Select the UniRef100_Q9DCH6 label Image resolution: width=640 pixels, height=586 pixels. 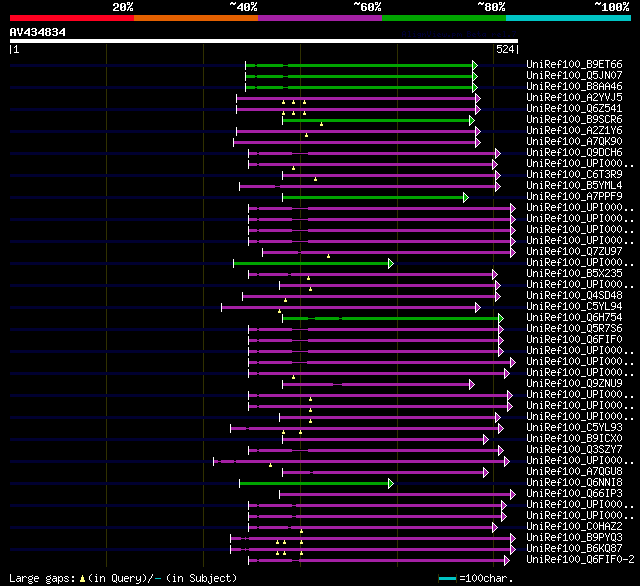coord(574,152)
